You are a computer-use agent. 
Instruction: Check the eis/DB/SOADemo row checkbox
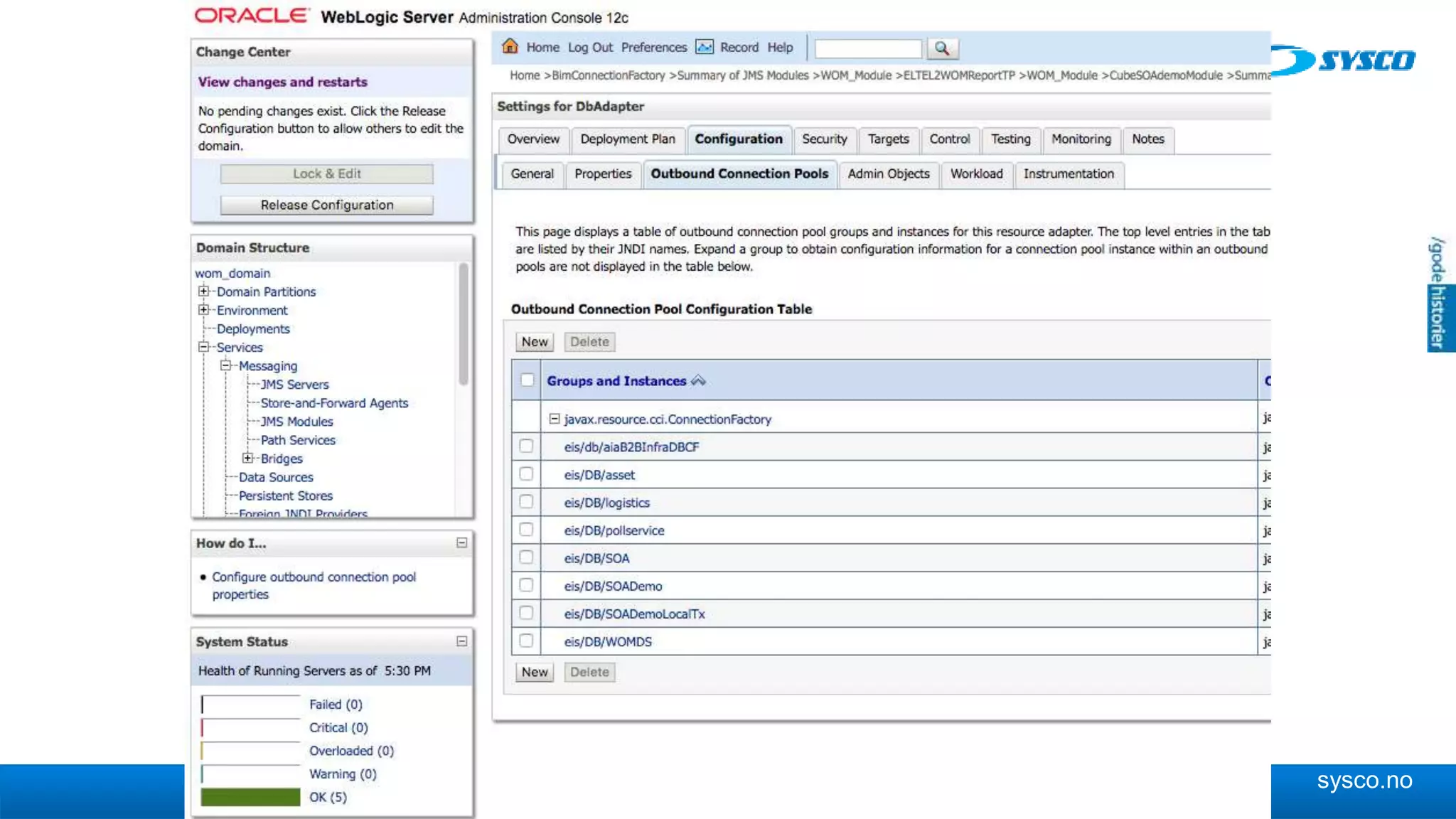click(526, 585)
